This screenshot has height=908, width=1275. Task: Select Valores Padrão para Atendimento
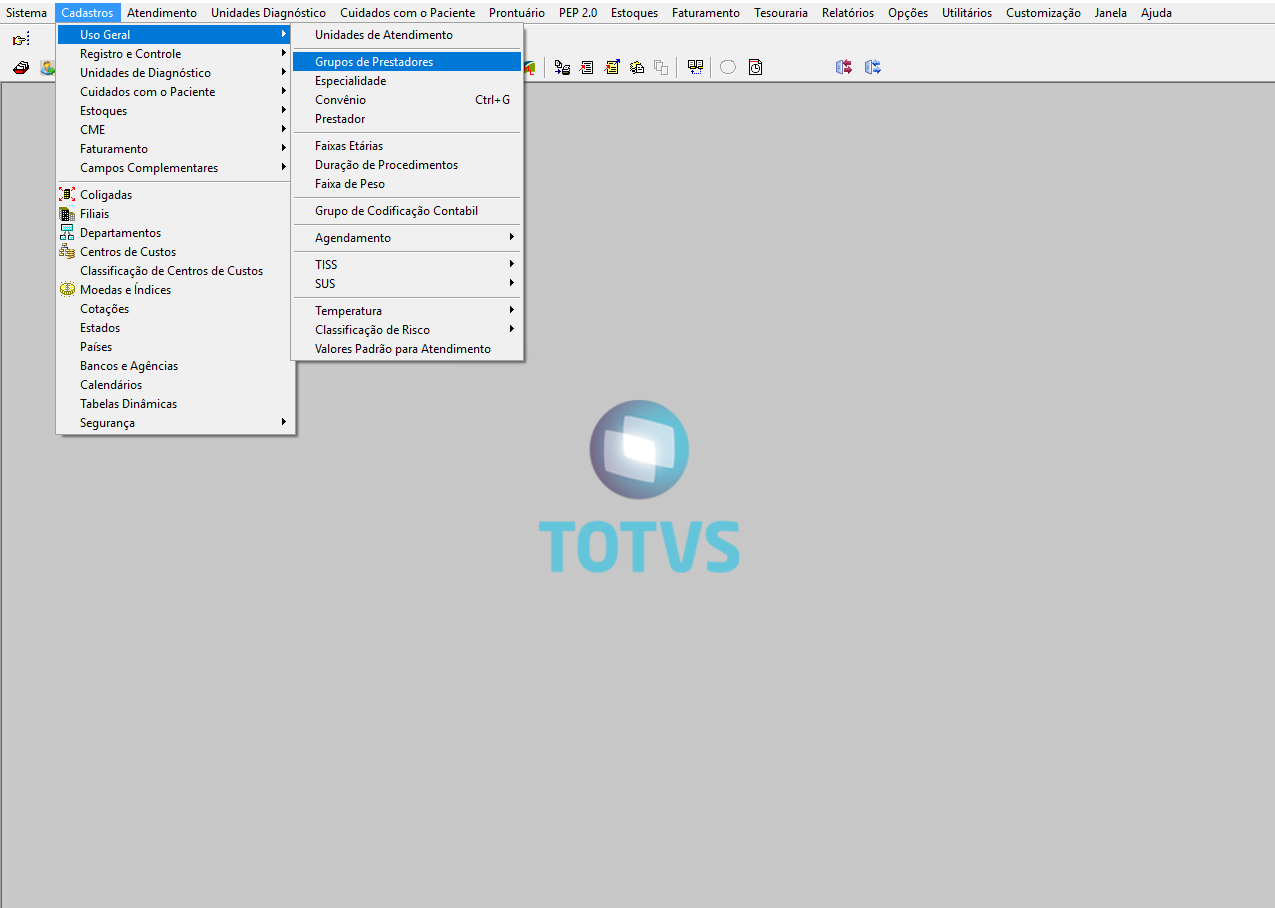coord(407,349)
